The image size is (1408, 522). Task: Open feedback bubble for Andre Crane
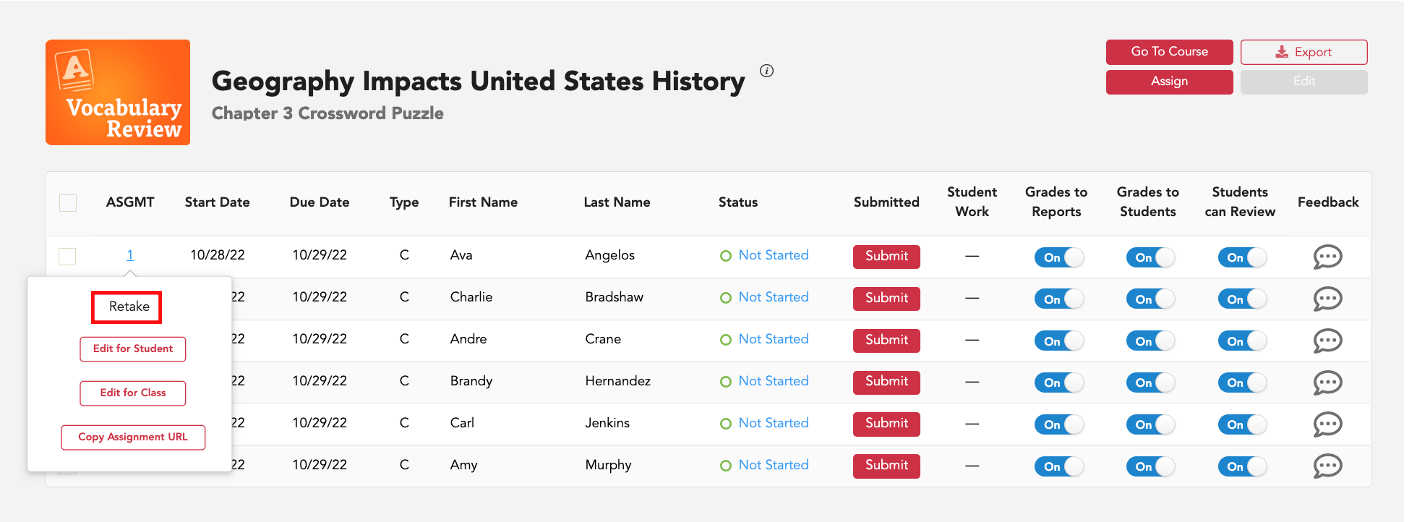coord(1327,341)
